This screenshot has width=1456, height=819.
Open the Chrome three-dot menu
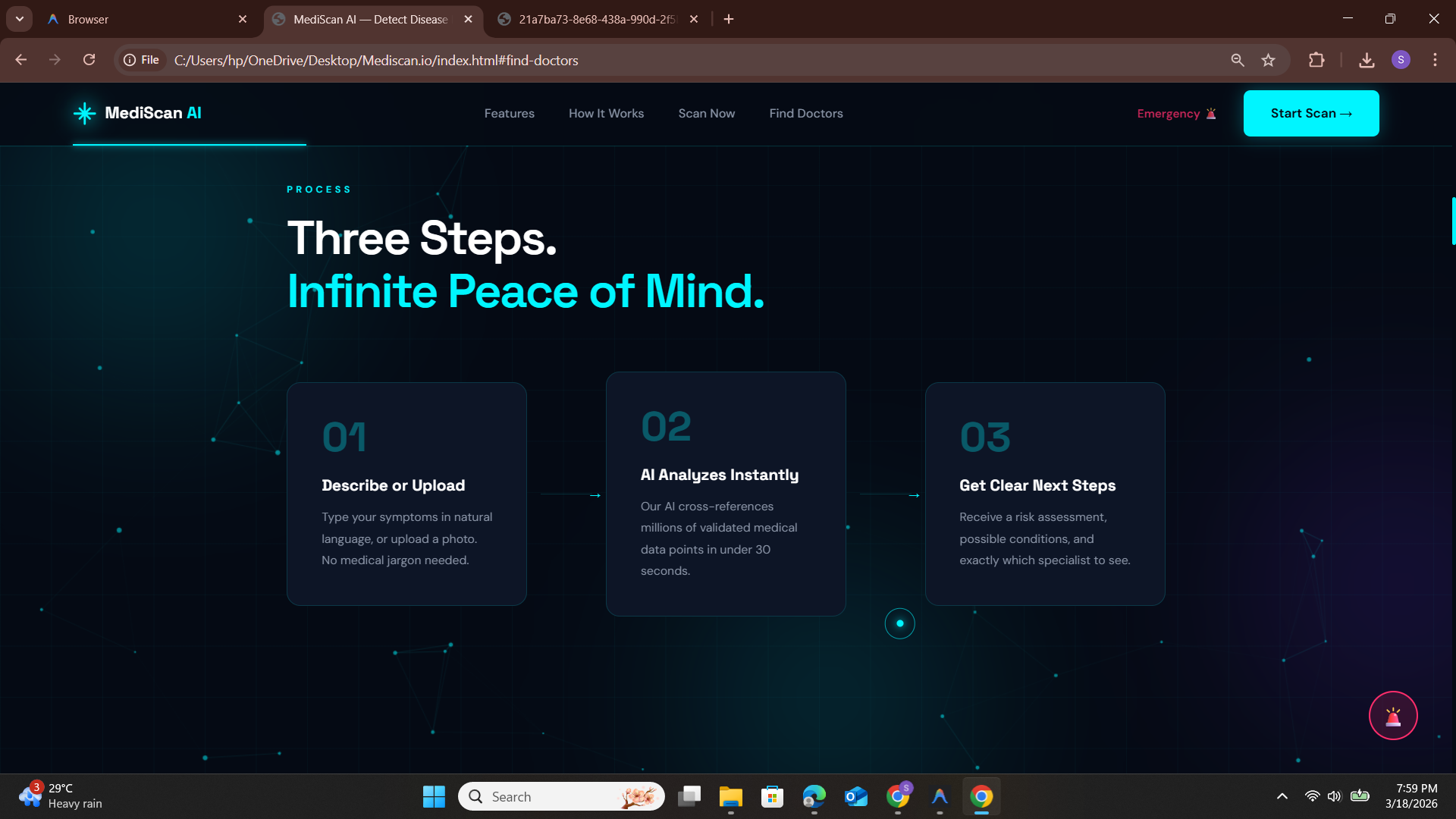[x=1435, y=60]
